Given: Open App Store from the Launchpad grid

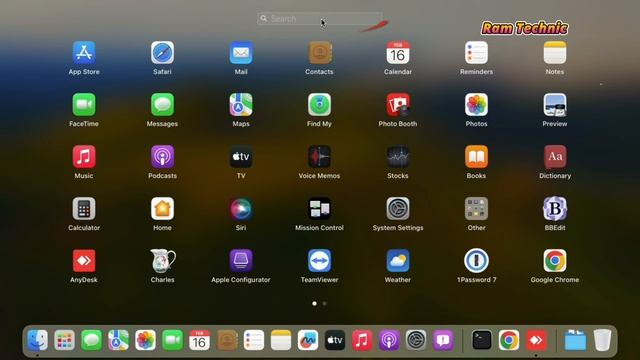Looking at the screenshot, I should click(x=84, y=53).
